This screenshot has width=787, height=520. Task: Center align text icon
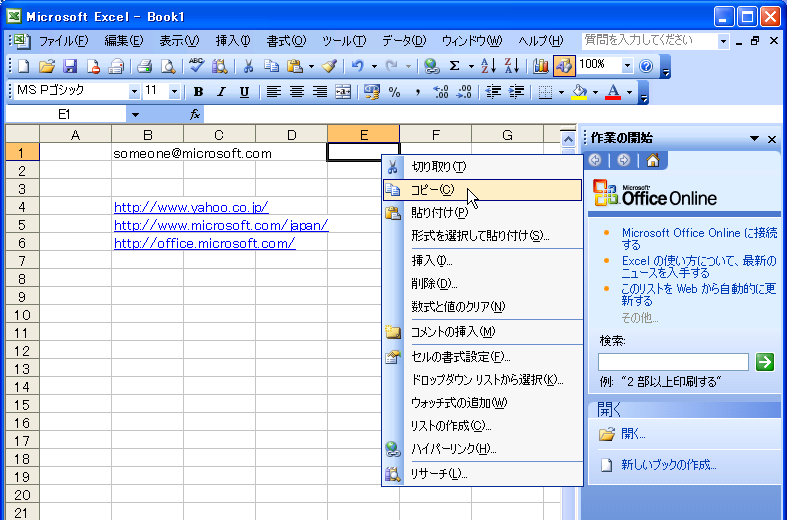click(297, 92)
